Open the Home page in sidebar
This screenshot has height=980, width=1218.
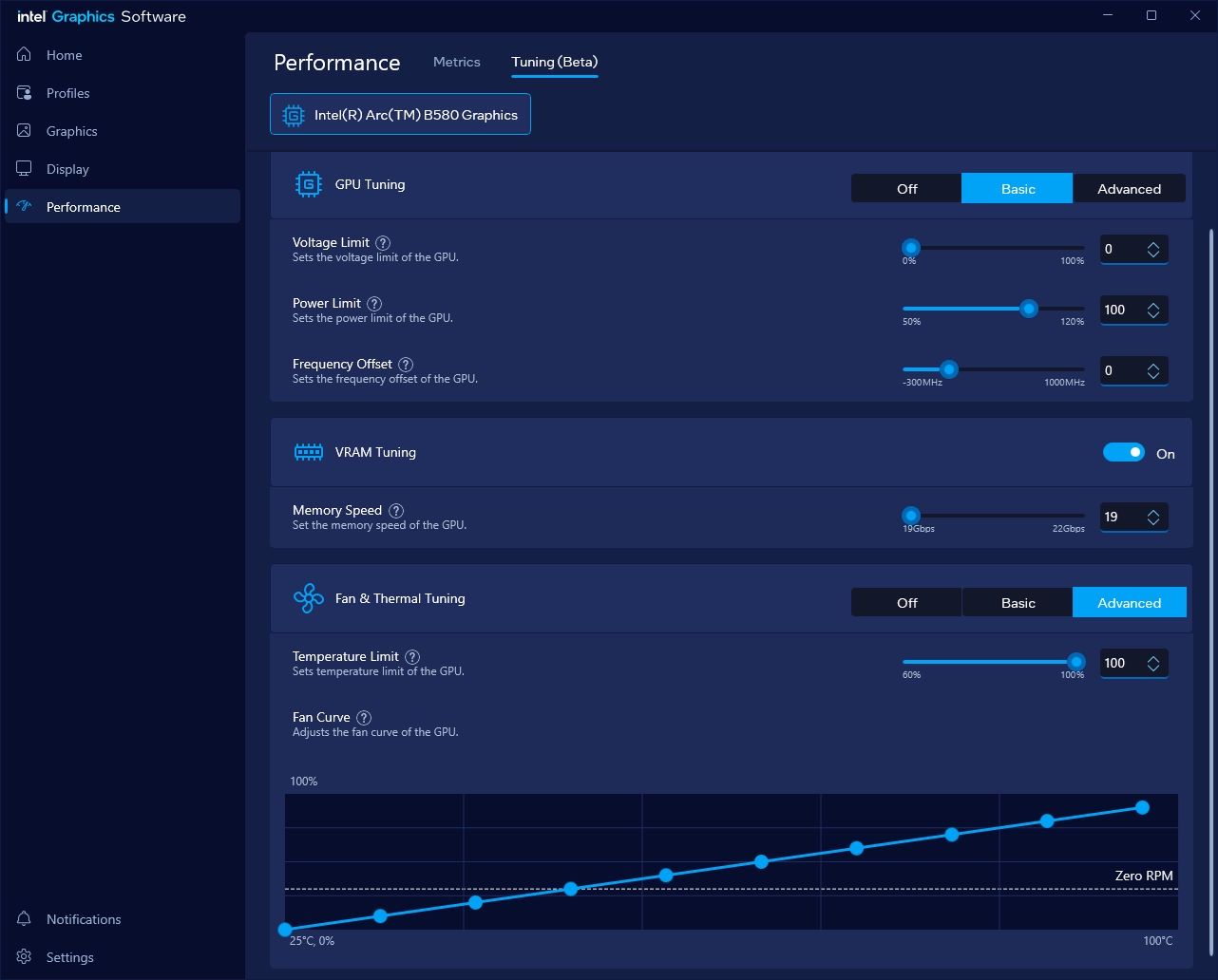point(122,55)
